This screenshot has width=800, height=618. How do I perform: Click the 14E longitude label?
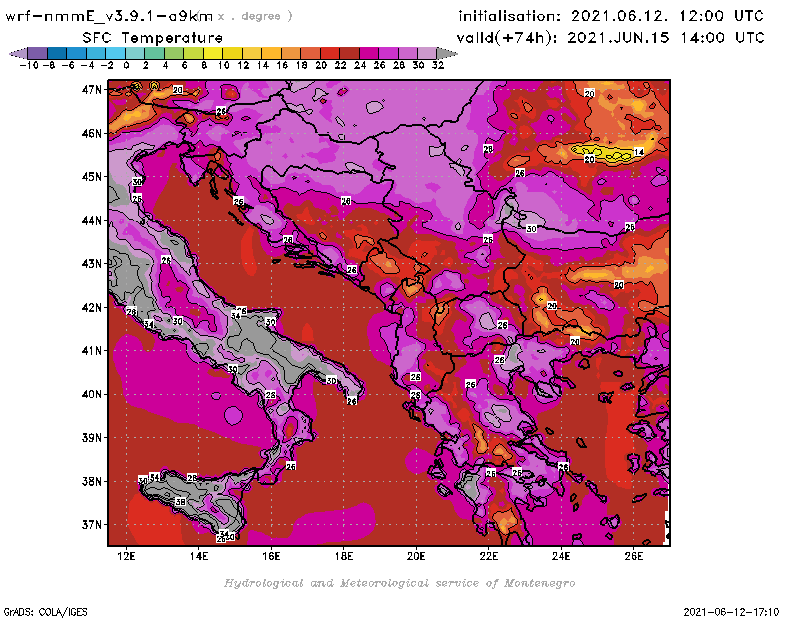pos(198,556)
